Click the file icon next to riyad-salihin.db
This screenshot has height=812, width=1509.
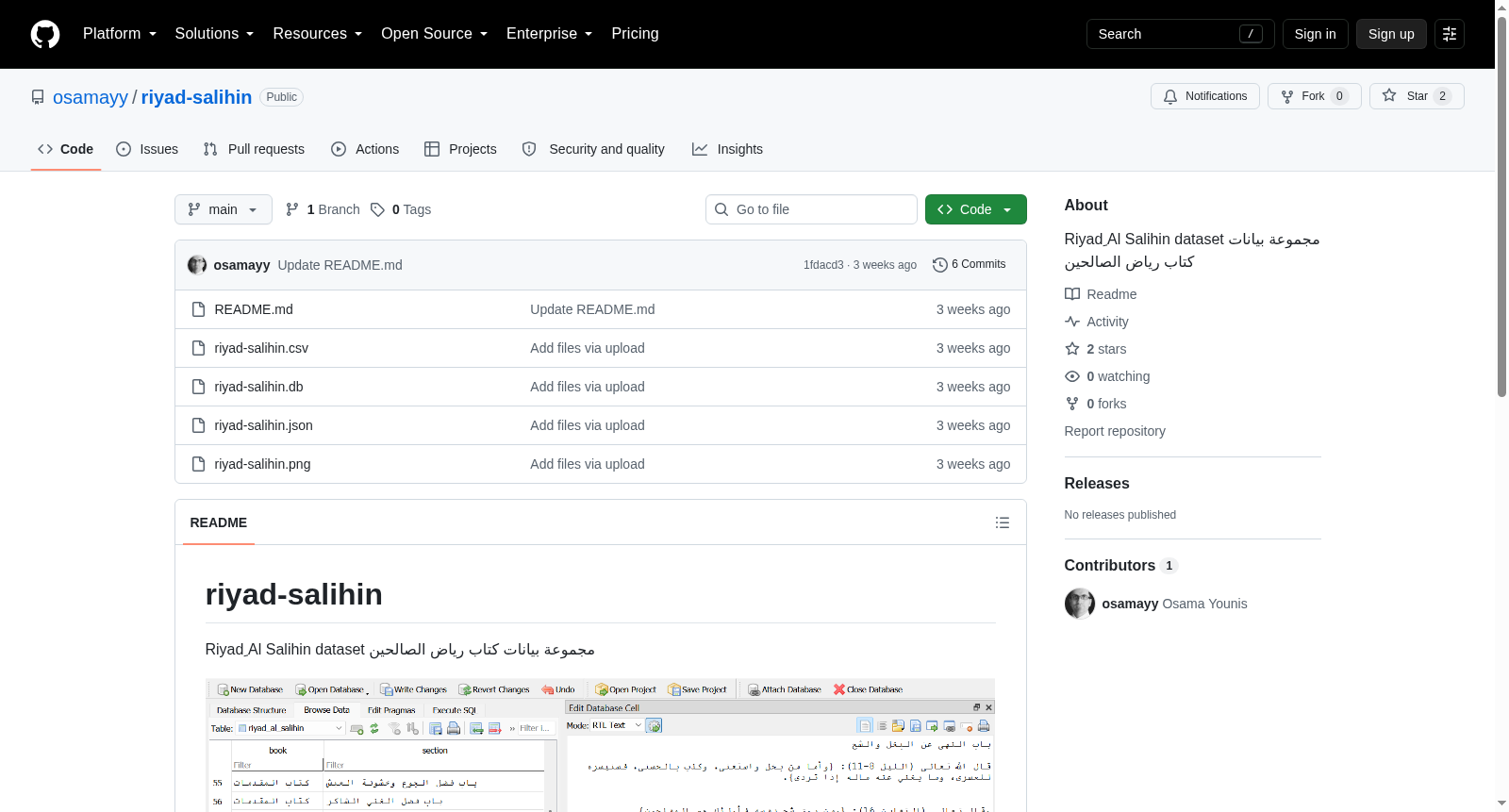[x=198, y=387]
